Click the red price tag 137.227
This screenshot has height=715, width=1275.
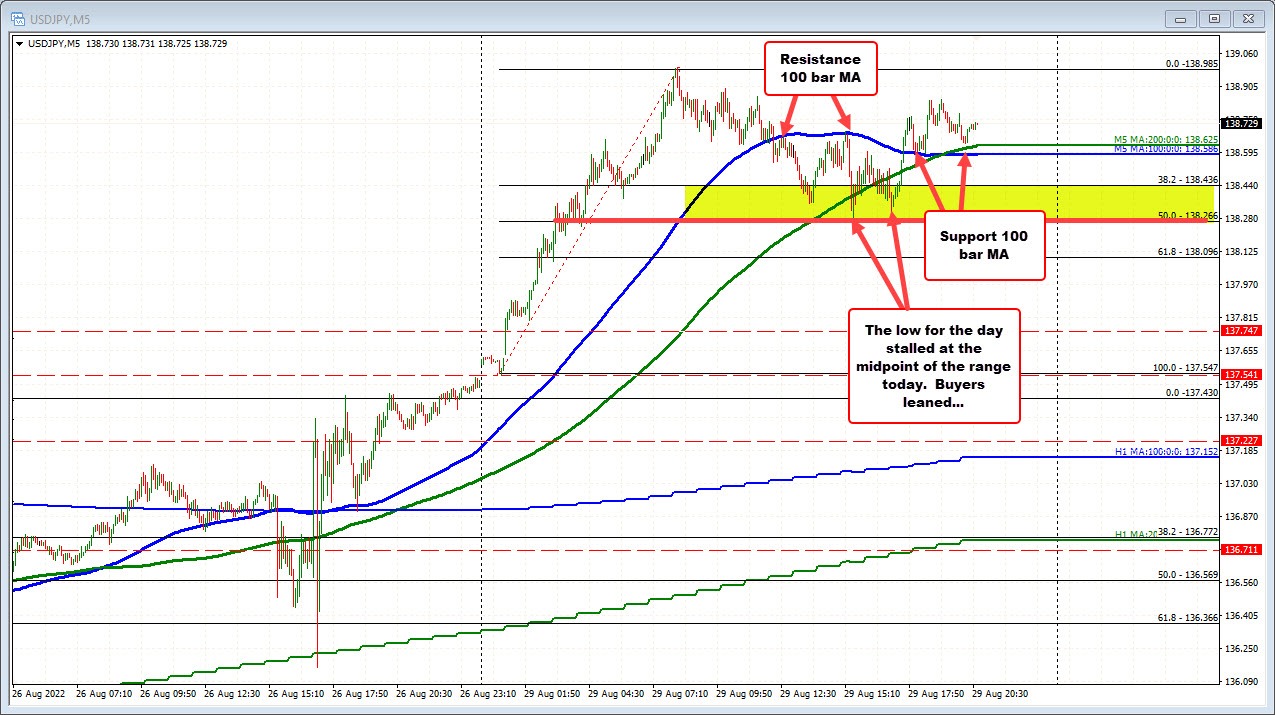point(1241,440)
